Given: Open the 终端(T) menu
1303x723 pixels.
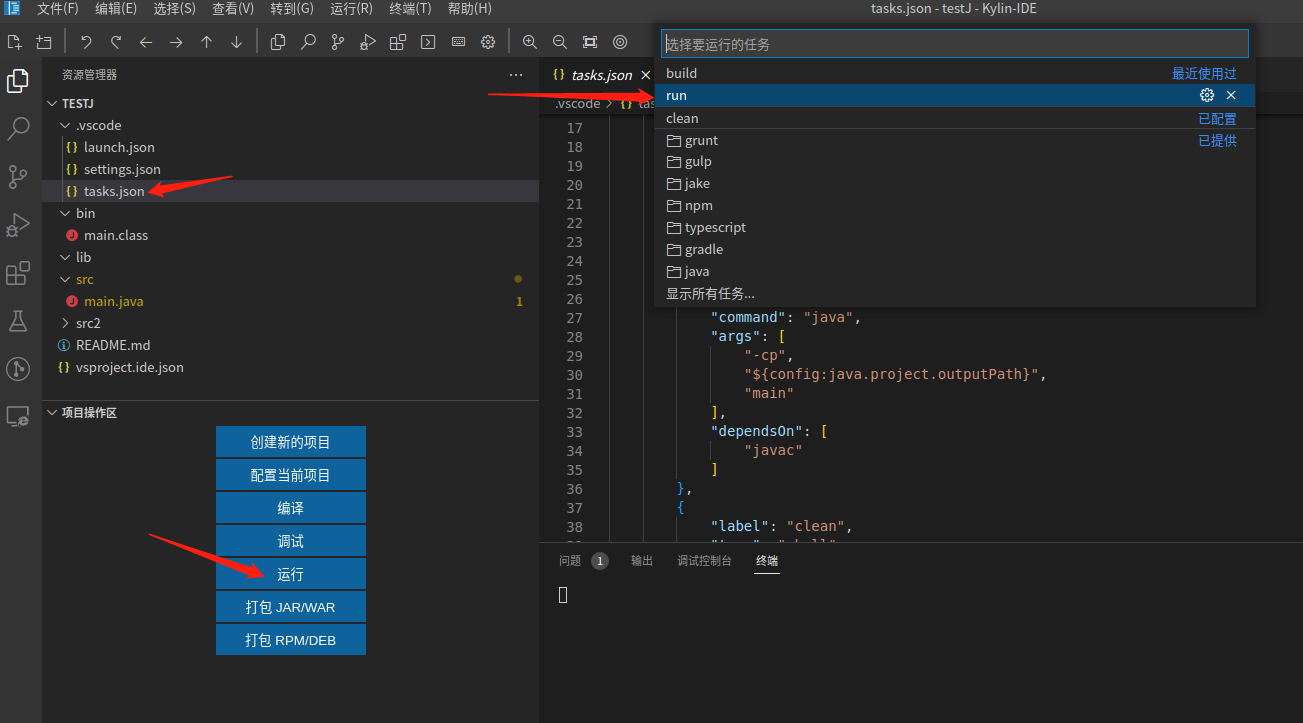Looking at the screenshot, I should point(410,8).
